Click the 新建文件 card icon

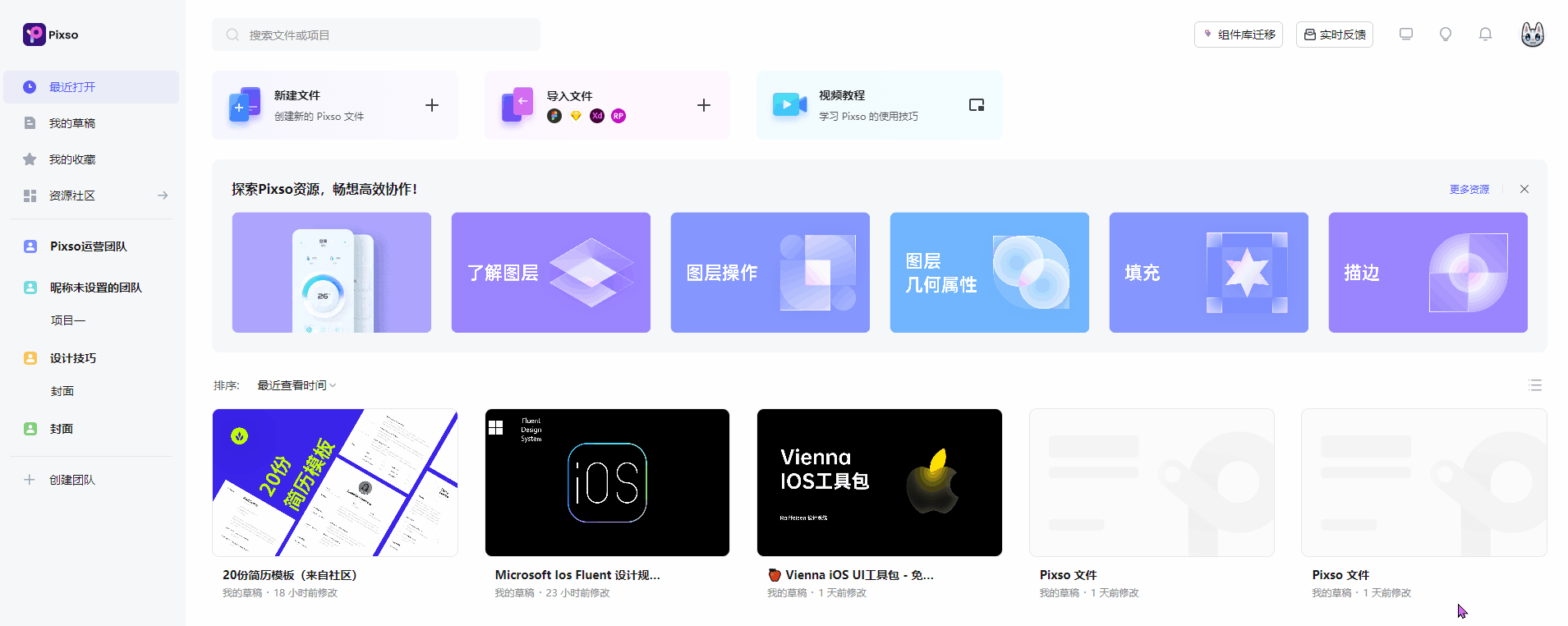pos(245,105)
